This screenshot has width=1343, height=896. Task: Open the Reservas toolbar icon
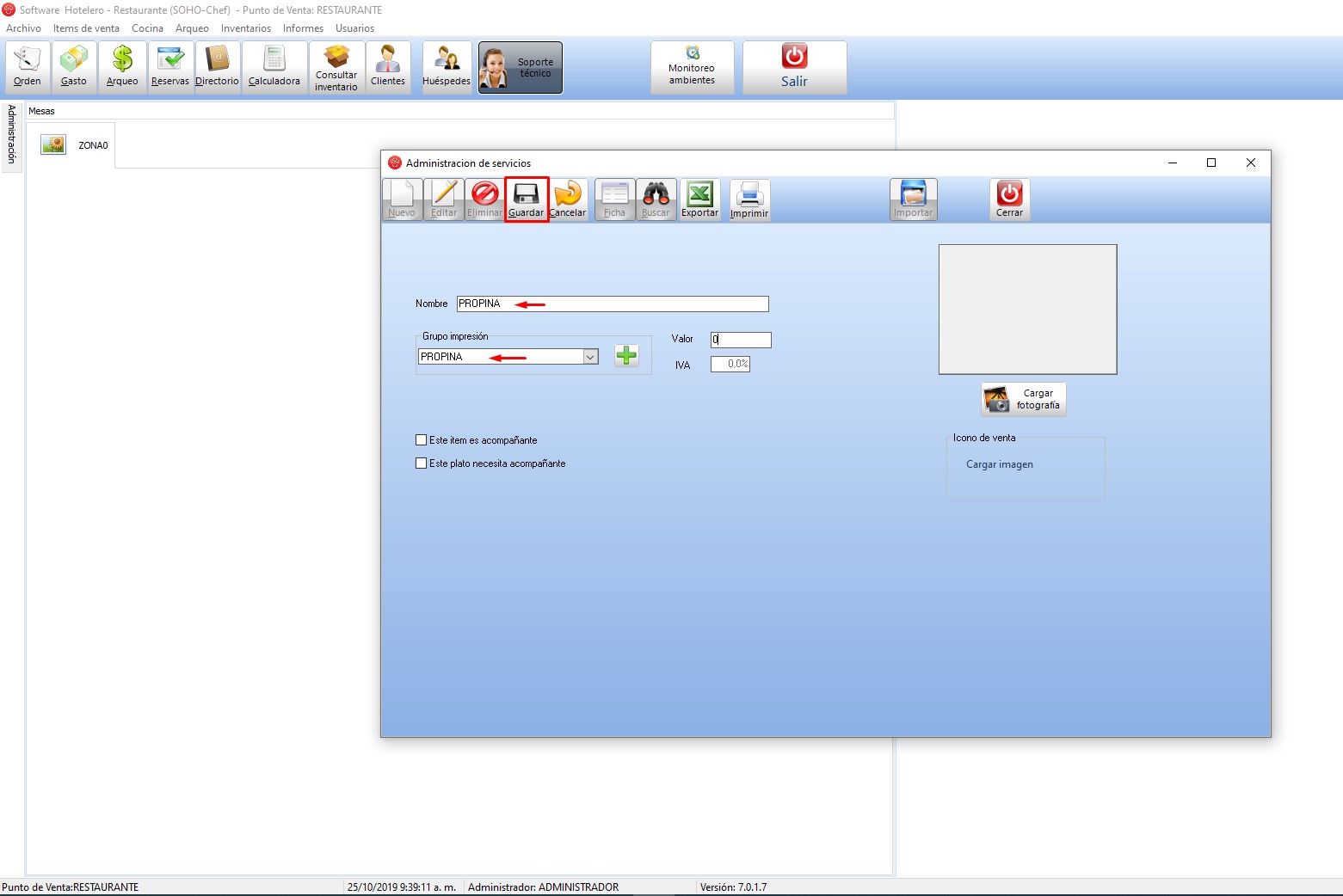170,67
